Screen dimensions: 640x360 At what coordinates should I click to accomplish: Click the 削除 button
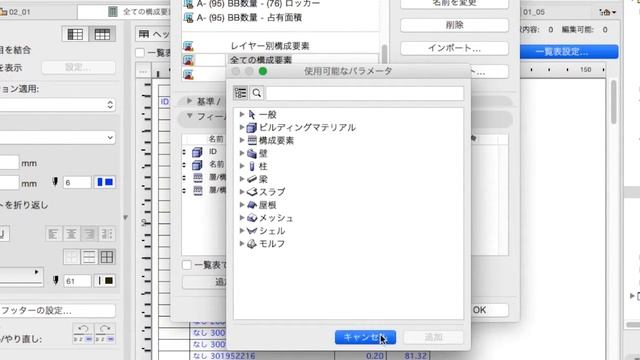(x=454, y=25)
